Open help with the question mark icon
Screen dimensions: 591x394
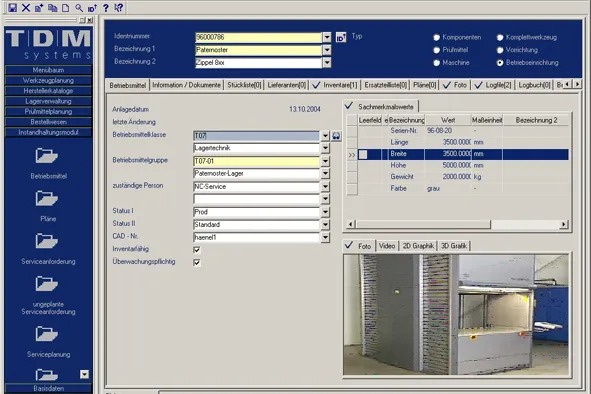tap(106, 8)
